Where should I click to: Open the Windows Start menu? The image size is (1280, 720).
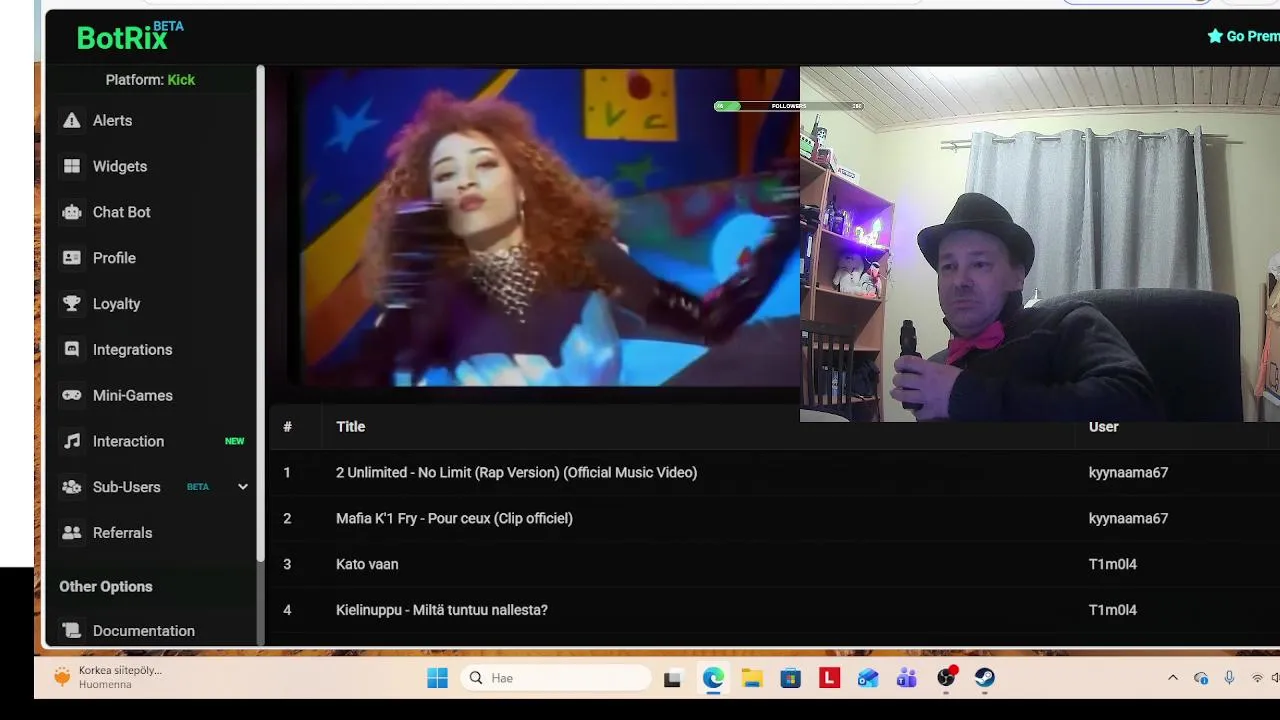point(437,678)
